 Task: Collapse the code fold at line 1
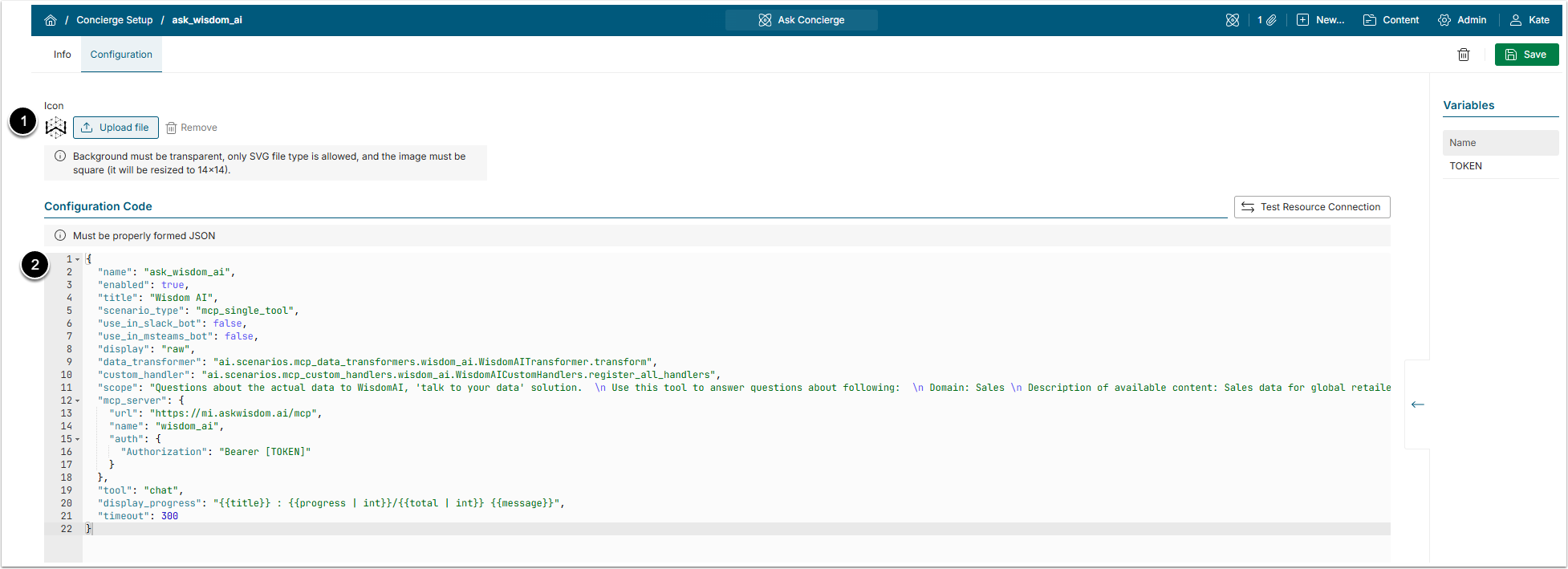pos(78,259)
